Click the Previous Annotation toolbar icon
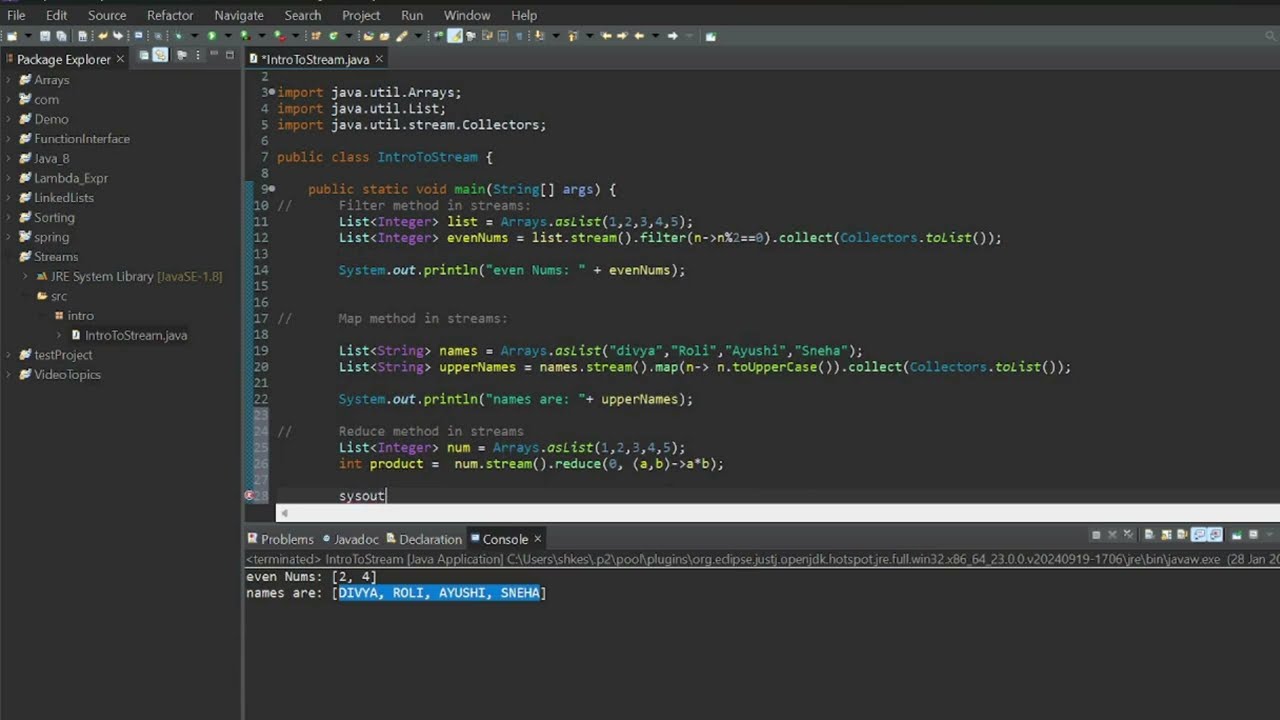 [x=572, y=36]
